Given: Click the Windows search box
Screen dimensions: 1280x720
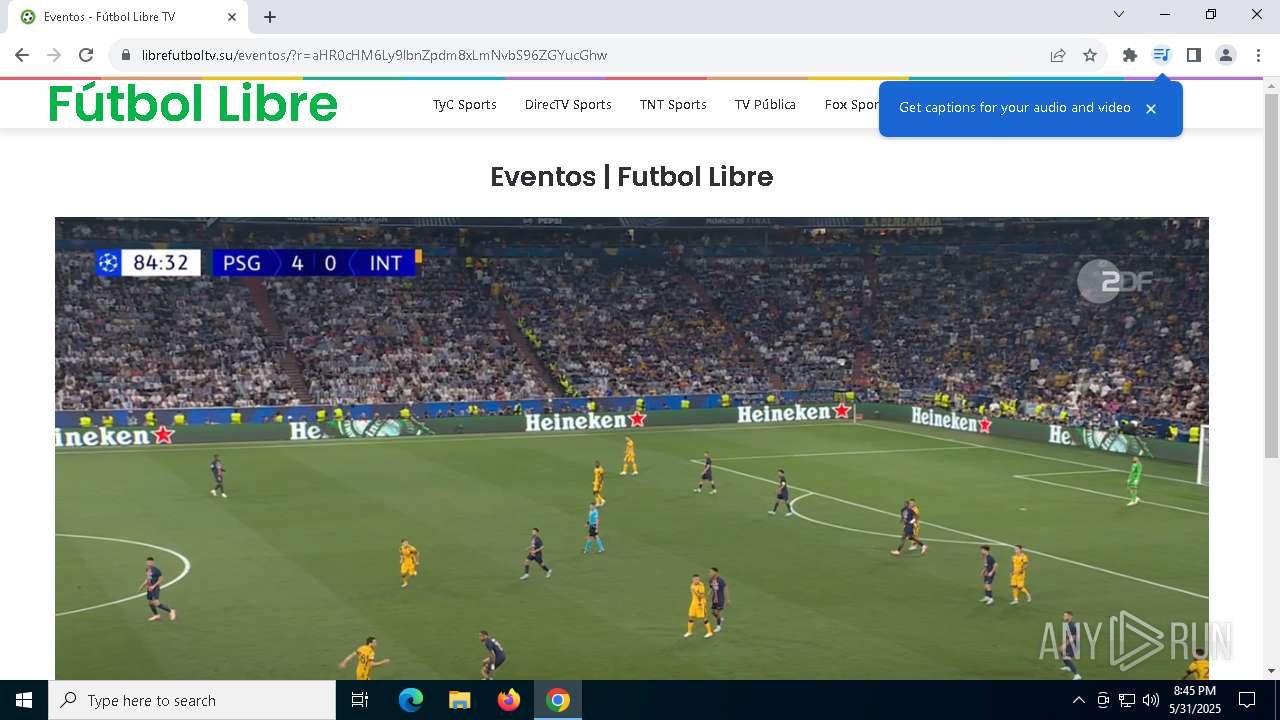Looking at the screenshot, I should click(x=192, y=700).
